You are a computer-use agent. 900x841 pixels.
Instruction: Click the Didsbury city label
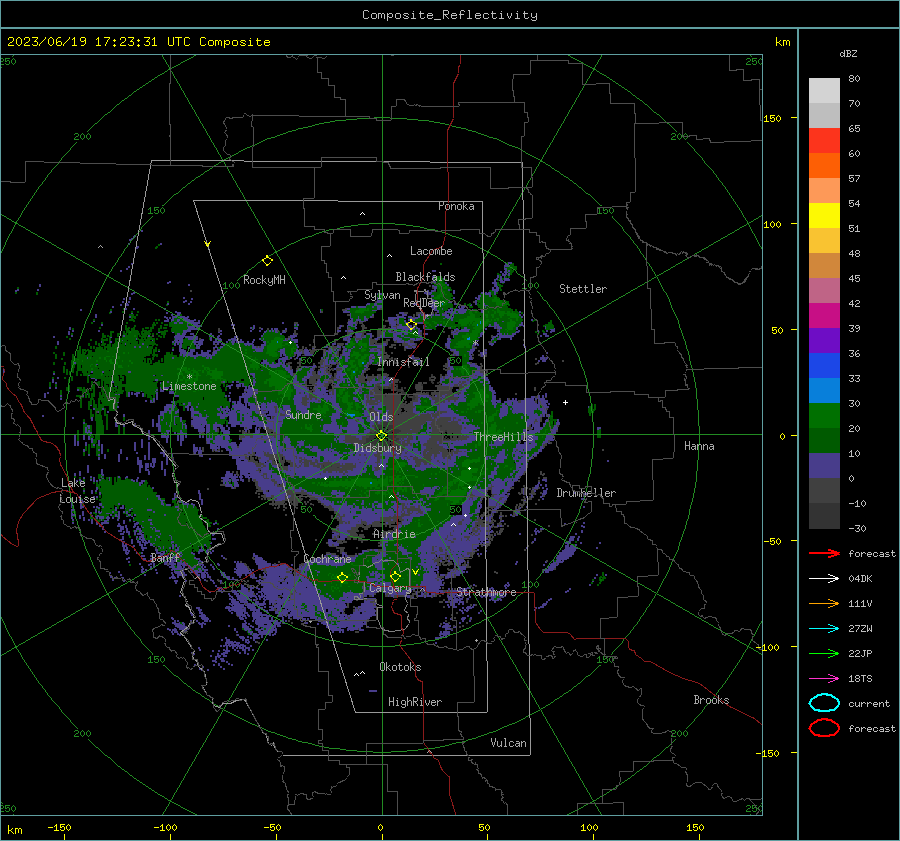(x=377, y=448)
